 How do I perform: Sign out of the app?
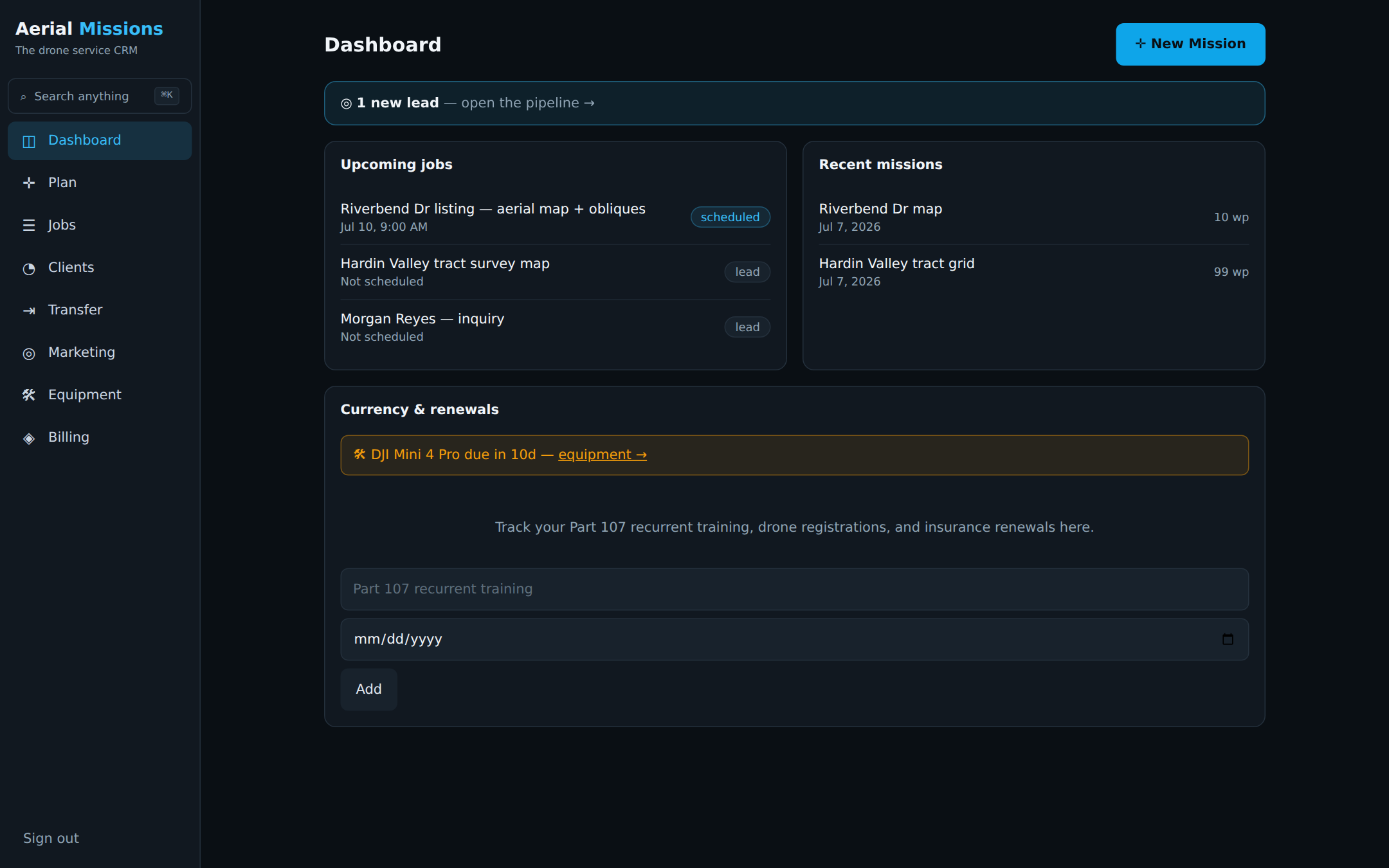click(51, 838)
